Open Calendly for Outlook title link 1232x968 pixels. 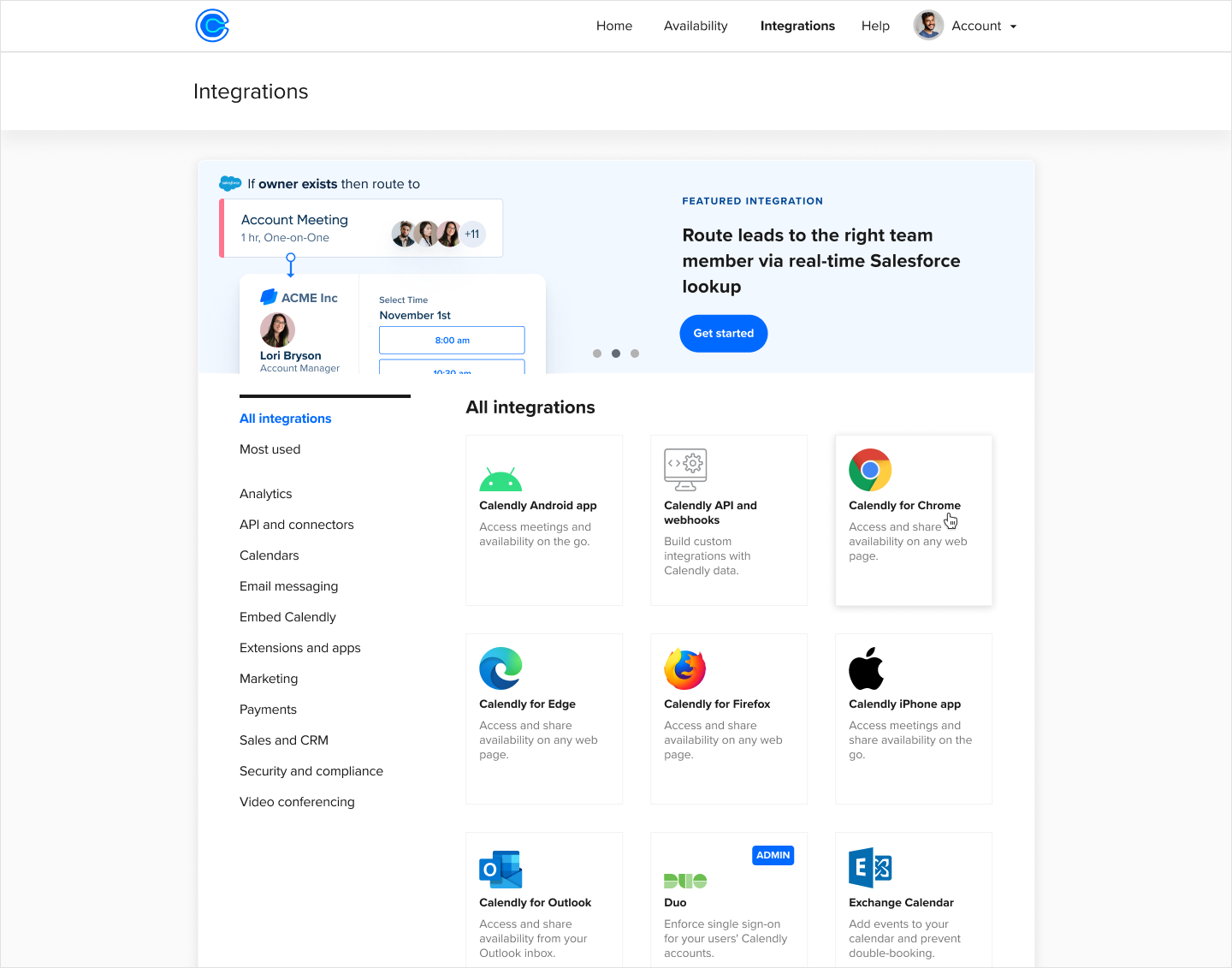point(535,903)
